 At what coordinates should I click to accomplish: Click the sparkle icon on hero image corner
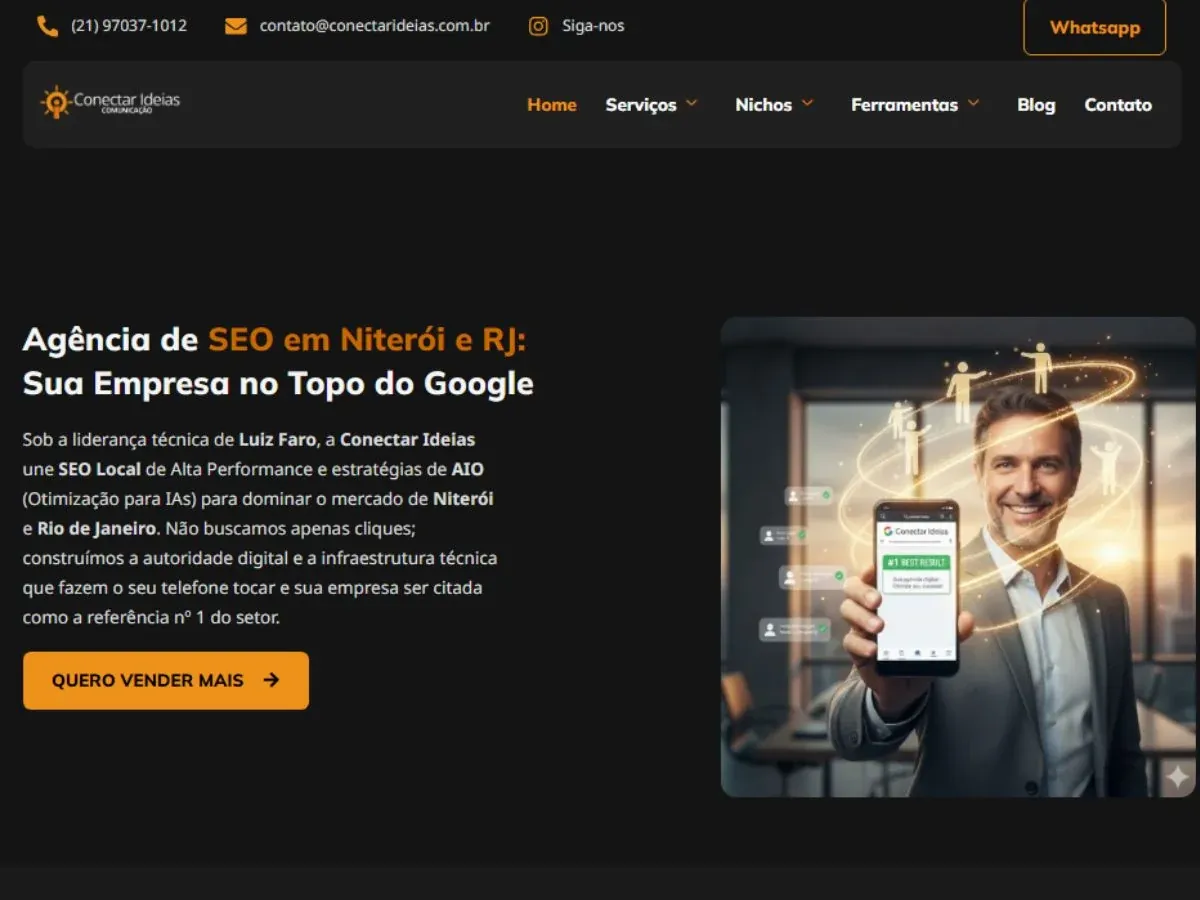(1178, 777)
